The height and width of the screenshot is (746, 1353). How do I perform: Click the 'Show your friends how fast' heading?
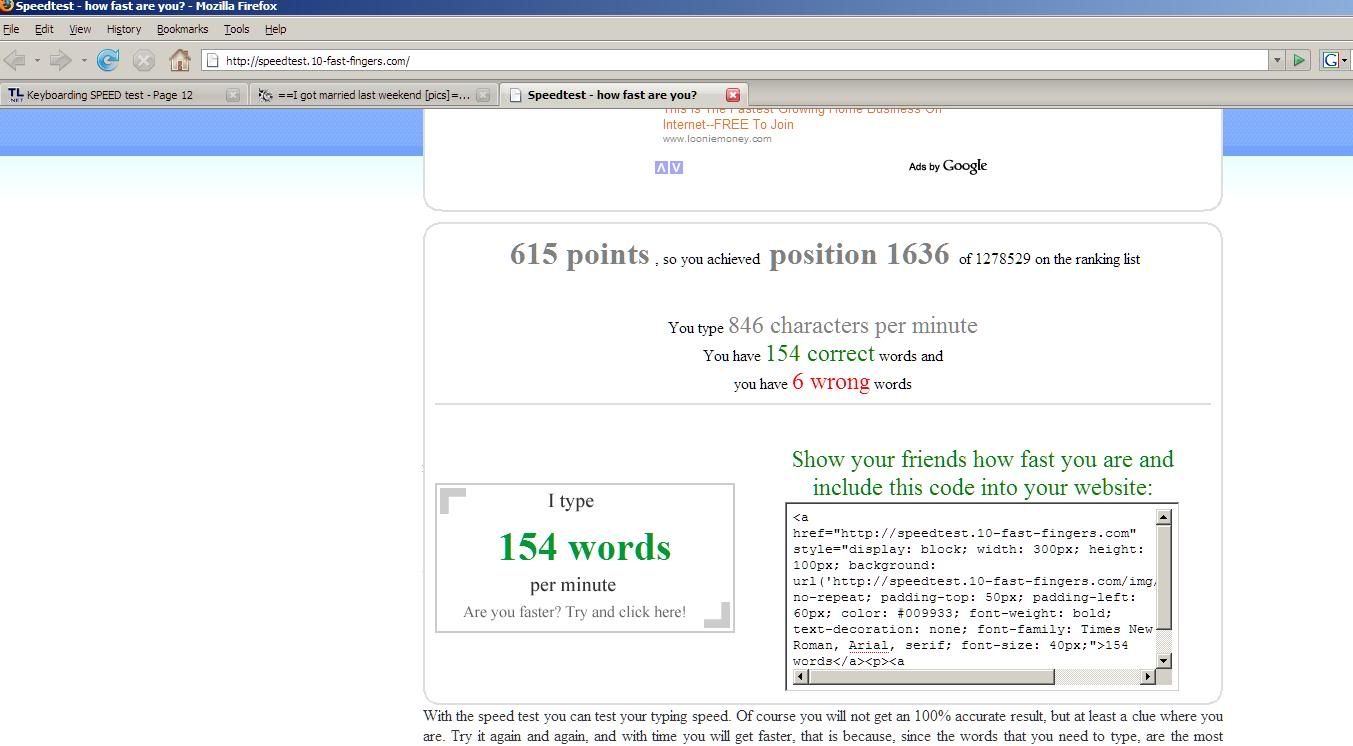982,473
